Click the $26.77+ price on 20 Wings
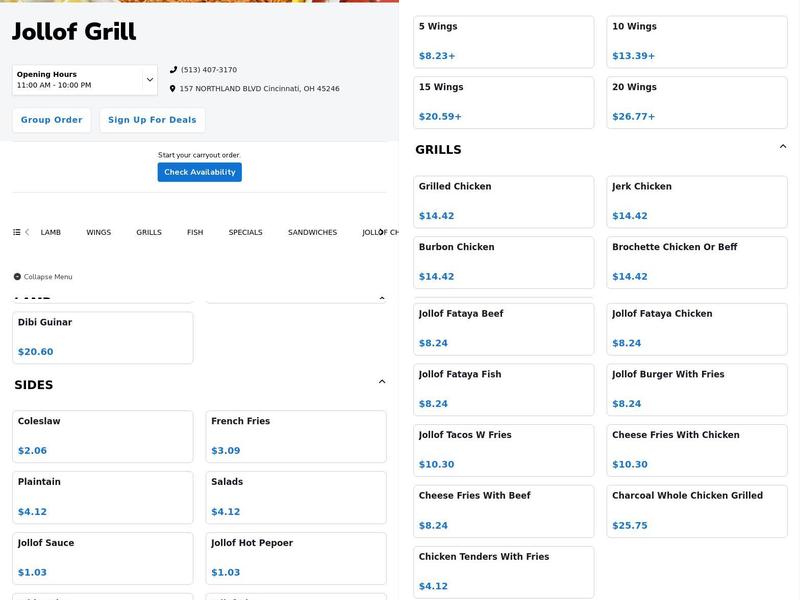The width and height of the screenshot is (800, 600). pos(634,116)
